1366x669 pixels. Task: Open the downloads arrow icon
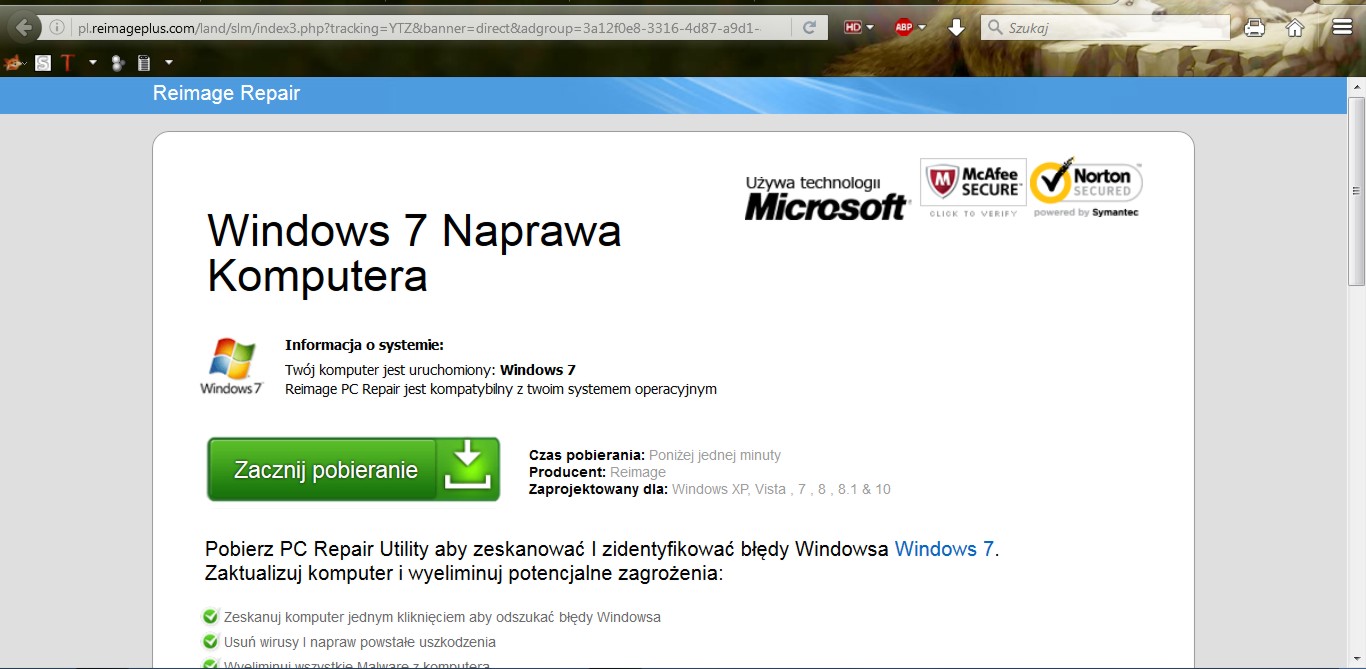coord(956,28)
